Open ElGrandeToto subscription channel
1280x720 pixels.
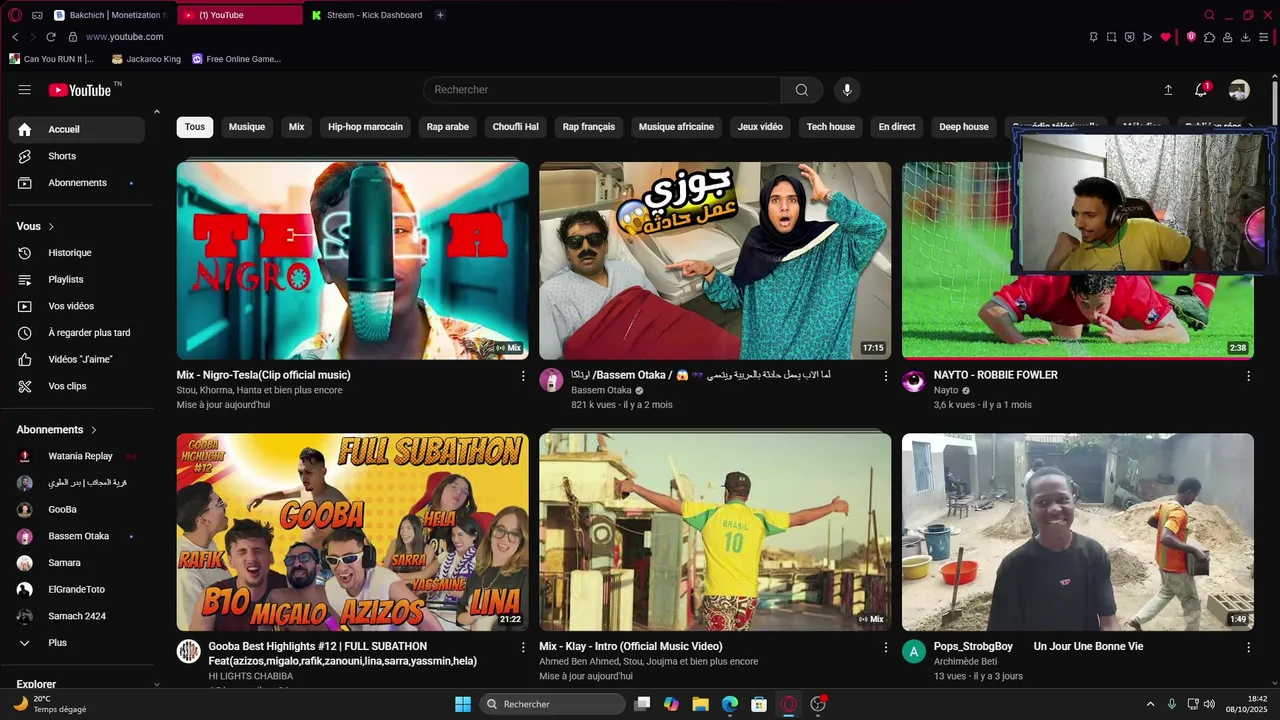click(76, 590)
